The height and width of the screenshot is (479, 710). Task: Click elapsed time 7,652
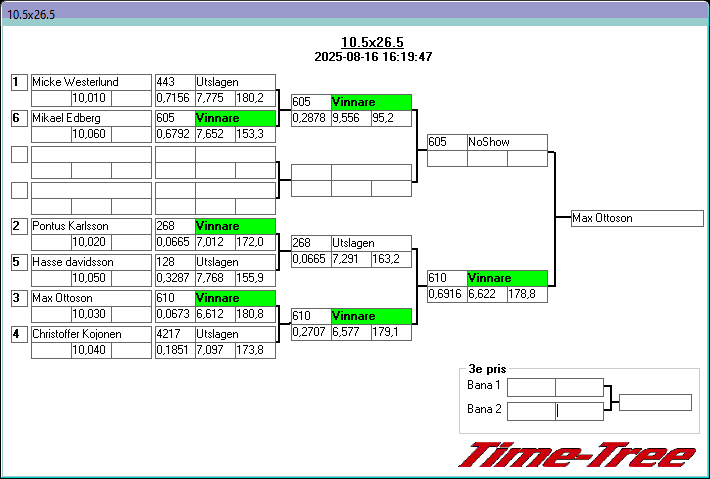click(x=215, y=134)
